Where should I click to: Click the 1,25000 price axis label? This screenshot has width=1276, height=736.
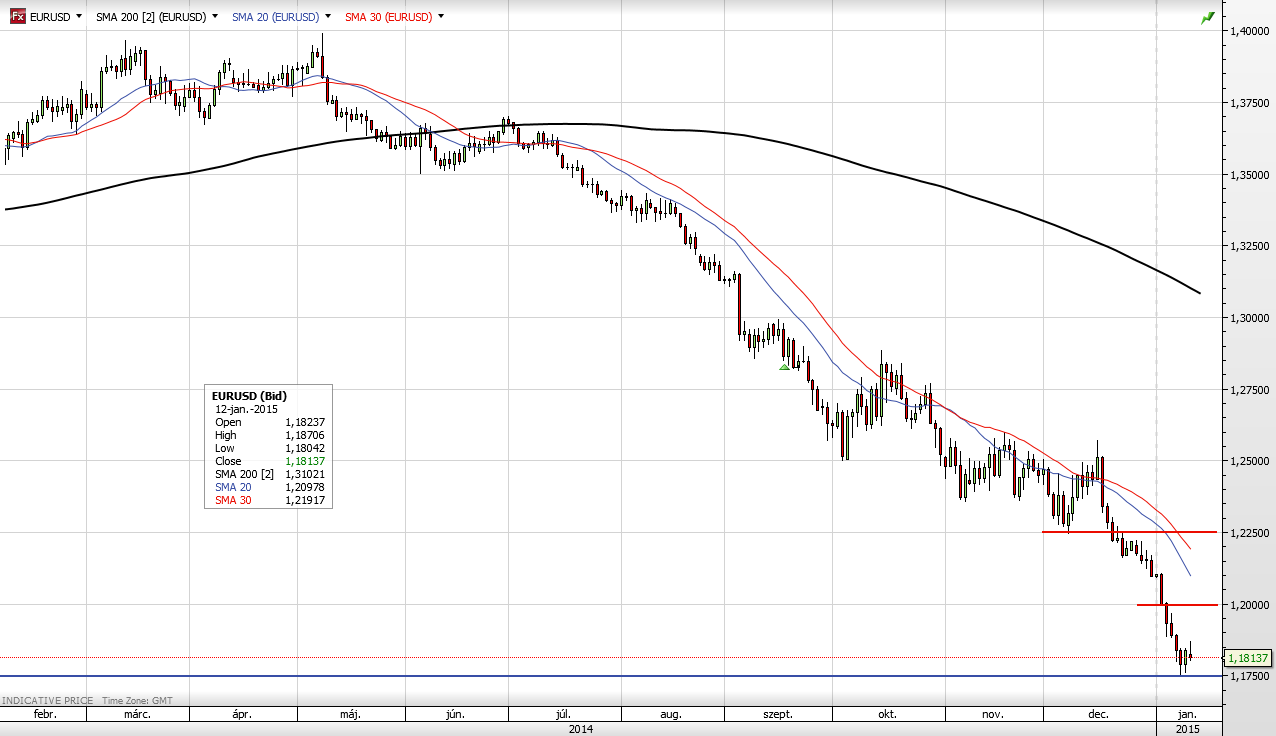point(1250,461)
